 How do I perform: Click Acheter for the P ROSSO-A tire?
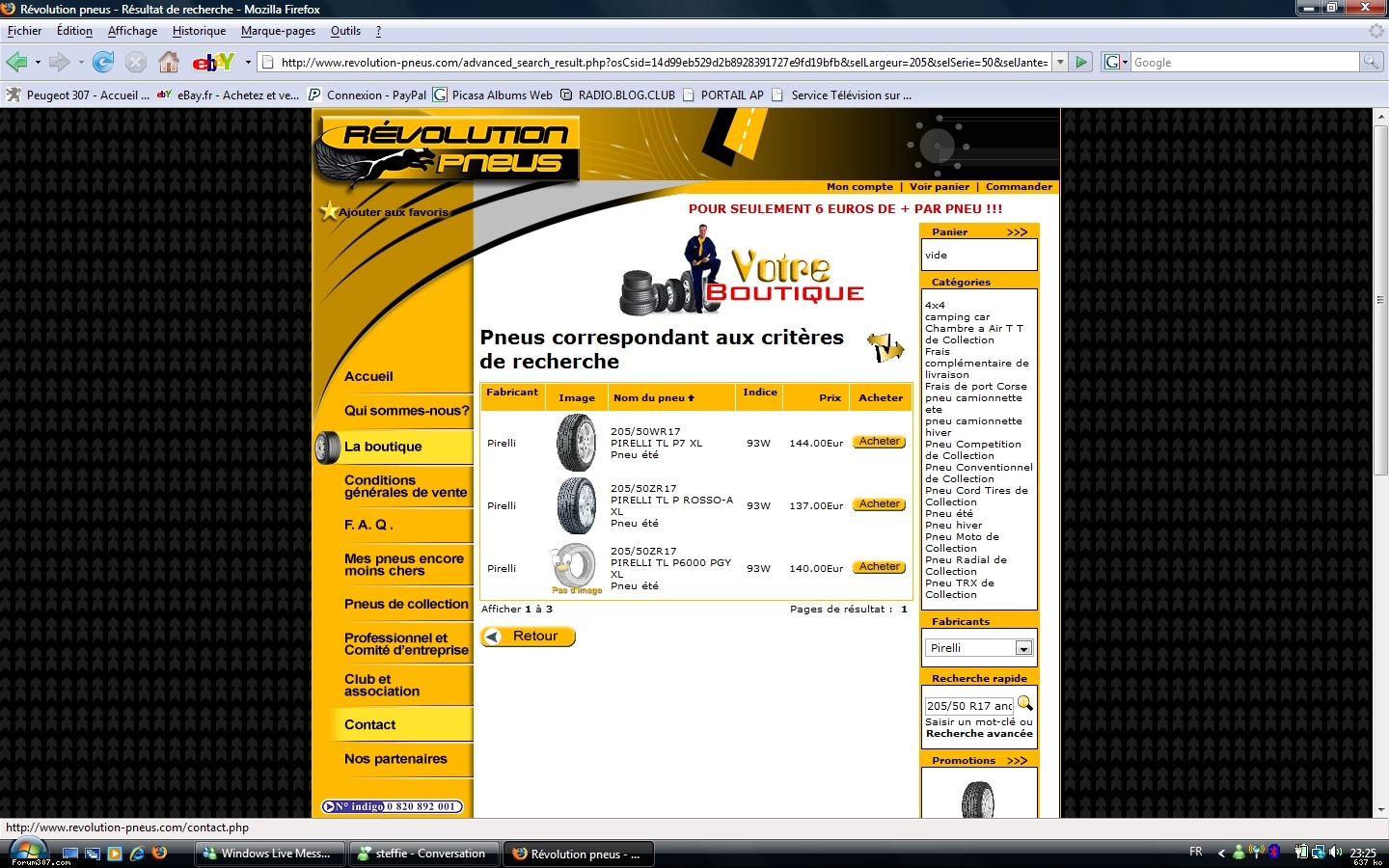coord(880,504)
